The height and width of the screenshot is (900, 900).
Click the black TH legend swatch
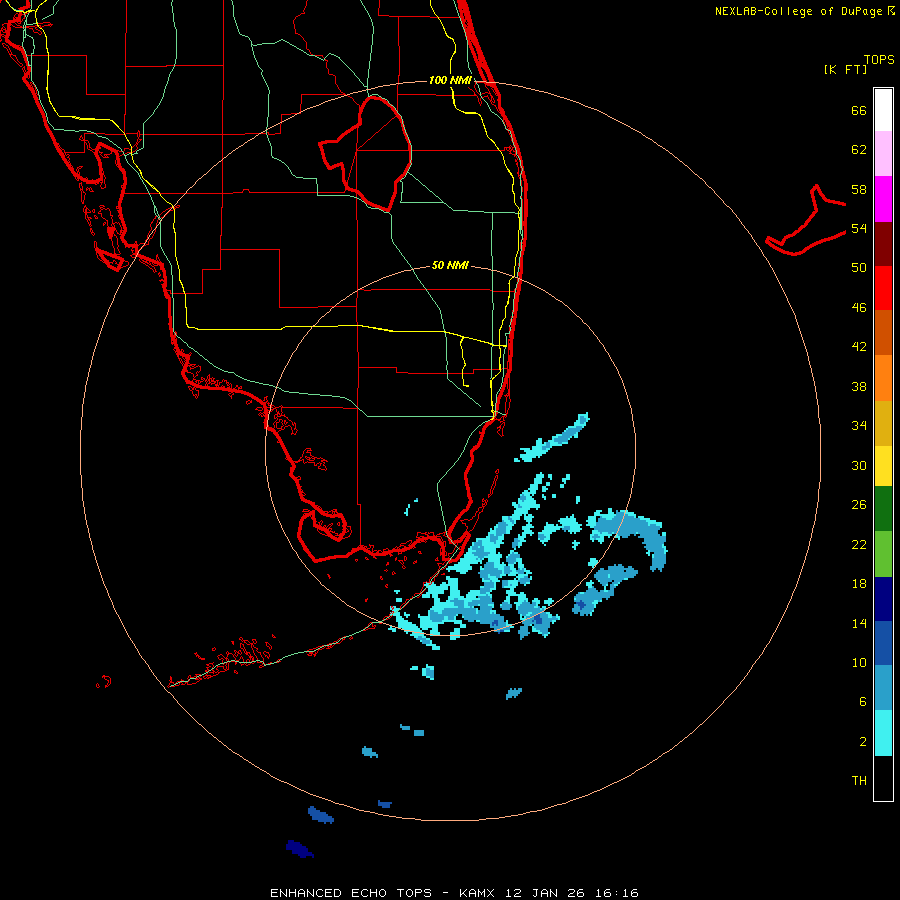coord(883,778)
